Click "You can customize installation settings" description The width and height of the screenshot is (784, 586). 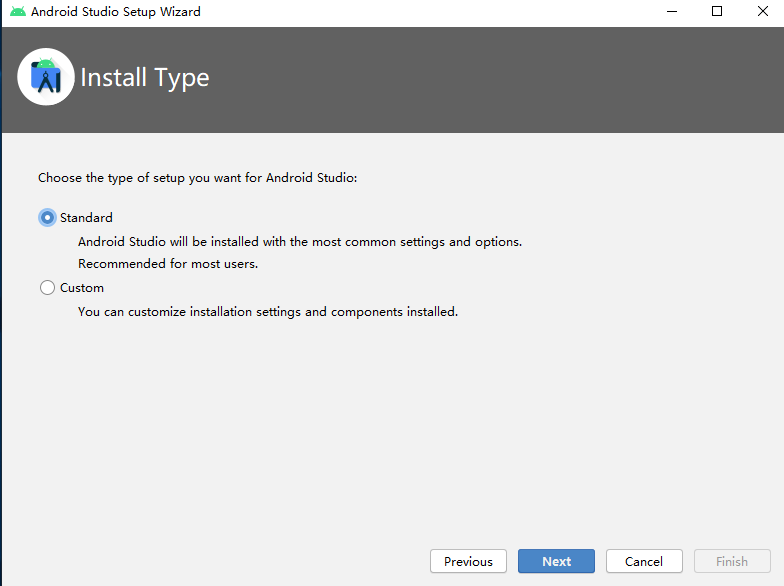(268, 312)
